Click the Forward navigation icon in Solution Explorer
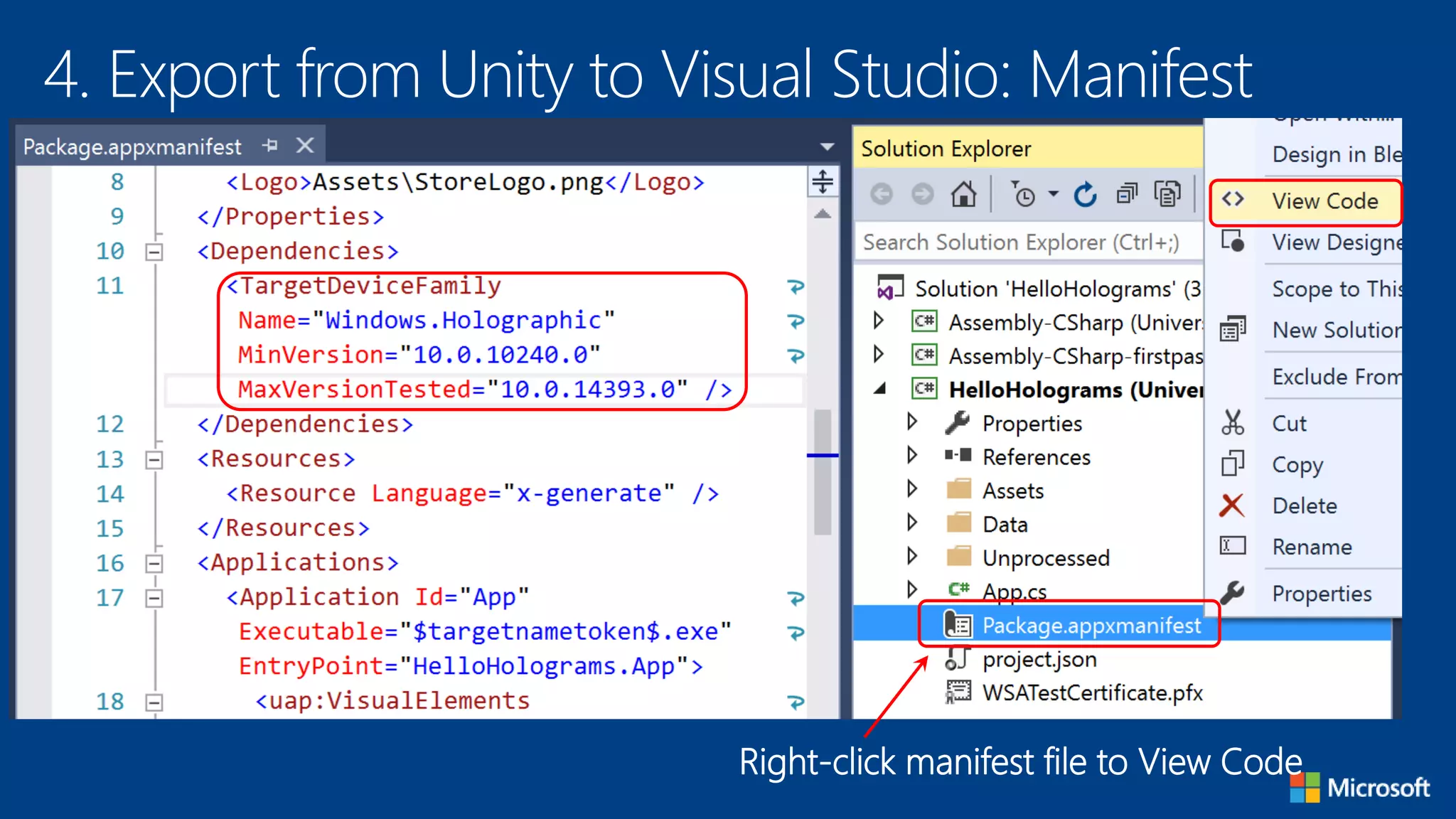1456x819 pixels. coord(923,194)
